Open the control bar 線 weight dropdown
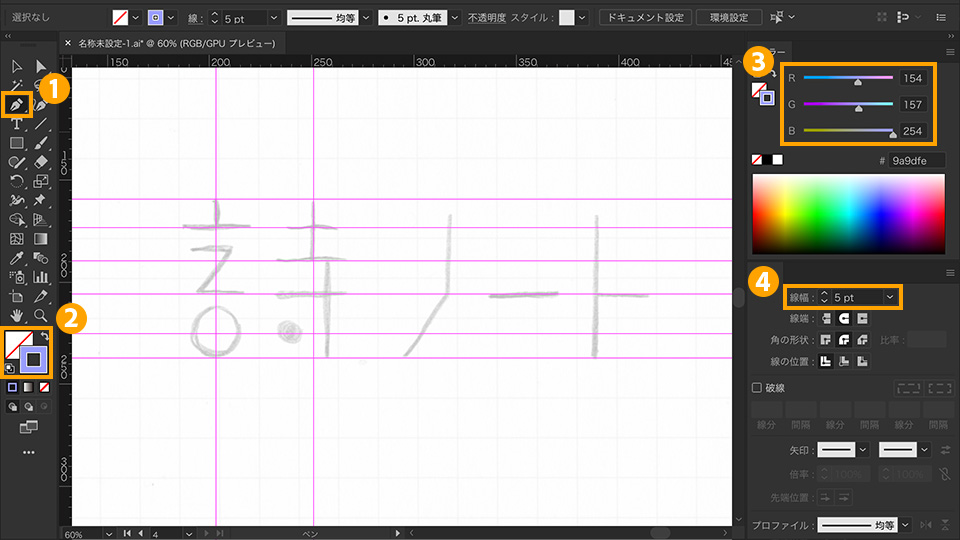 [x=274, y=18]
